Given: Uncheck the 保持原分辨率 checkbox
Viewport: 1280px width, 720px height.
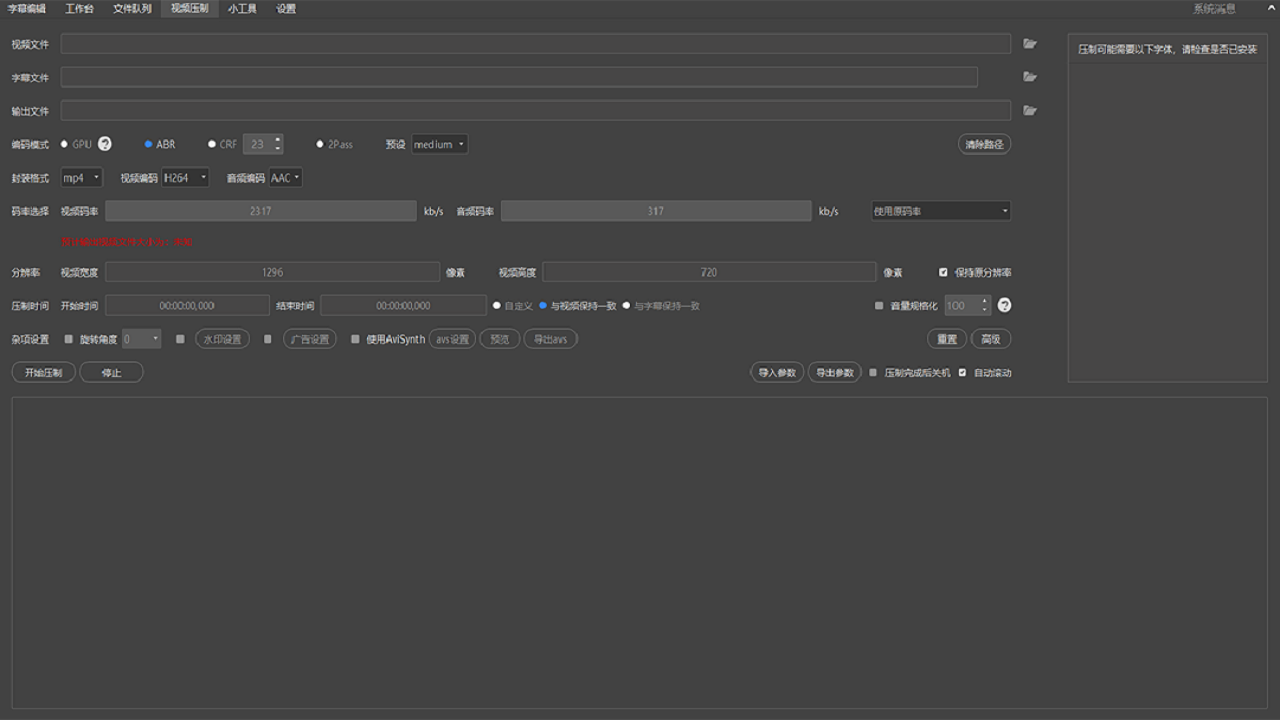Looking at the screenshot, I should click(x=943, y=272).
